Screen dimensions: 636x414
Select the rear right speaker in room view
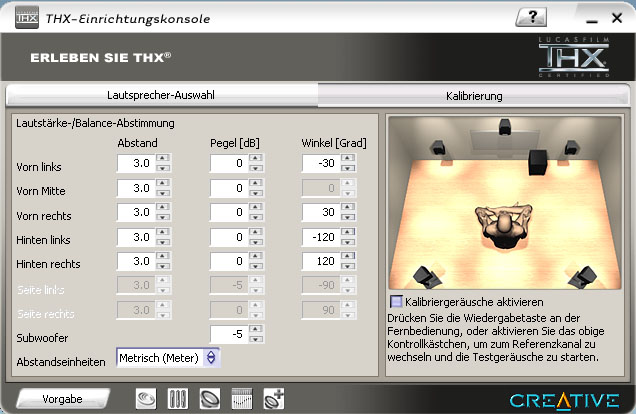583,277
